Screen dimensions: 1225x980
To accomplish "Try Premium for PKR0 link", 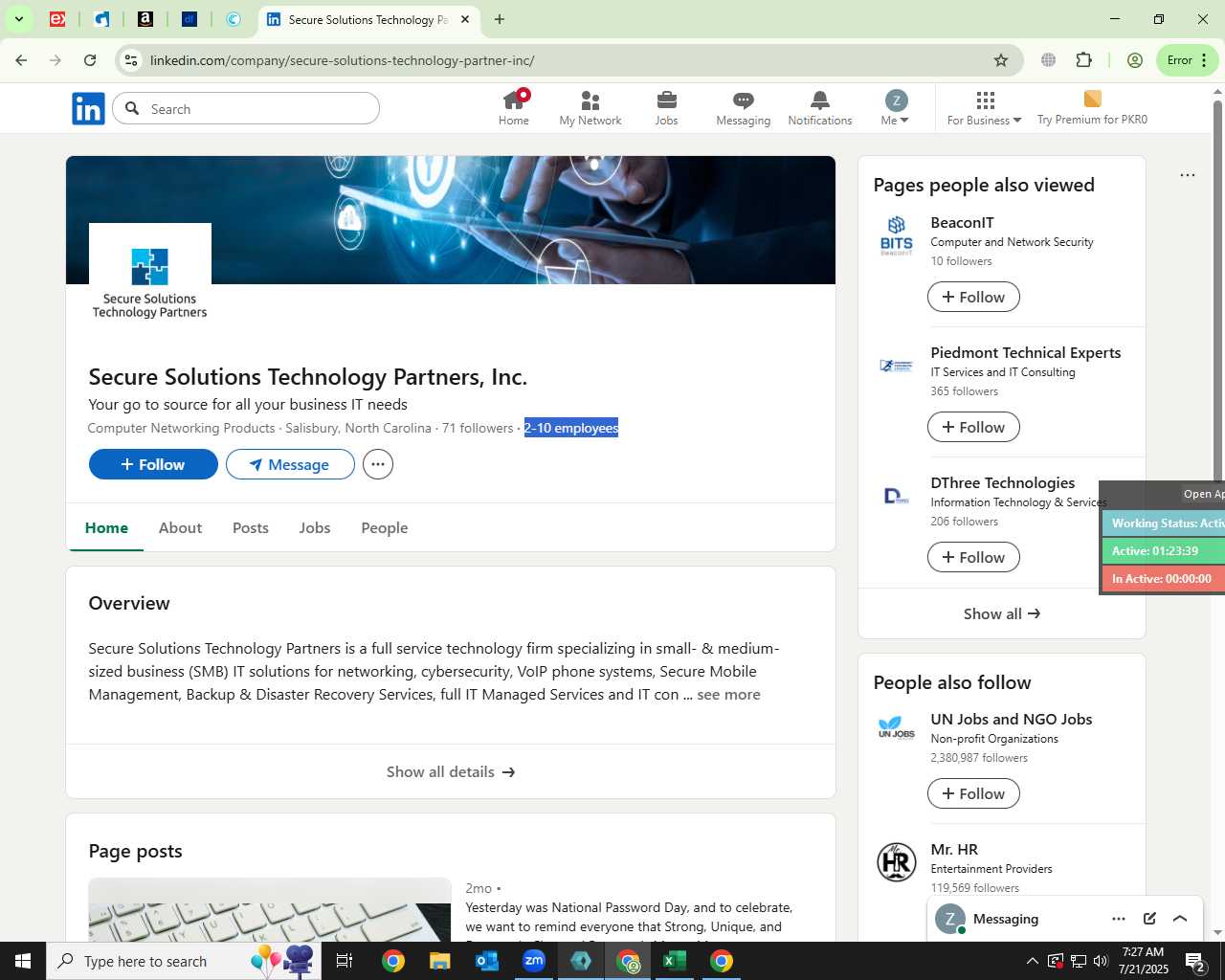I will tap(1092, 108).
